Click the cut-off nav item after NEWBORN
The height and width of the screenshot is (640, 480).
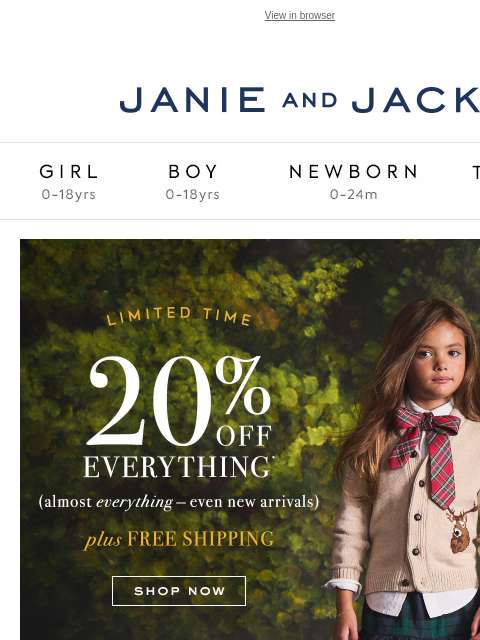pos(476,172)
